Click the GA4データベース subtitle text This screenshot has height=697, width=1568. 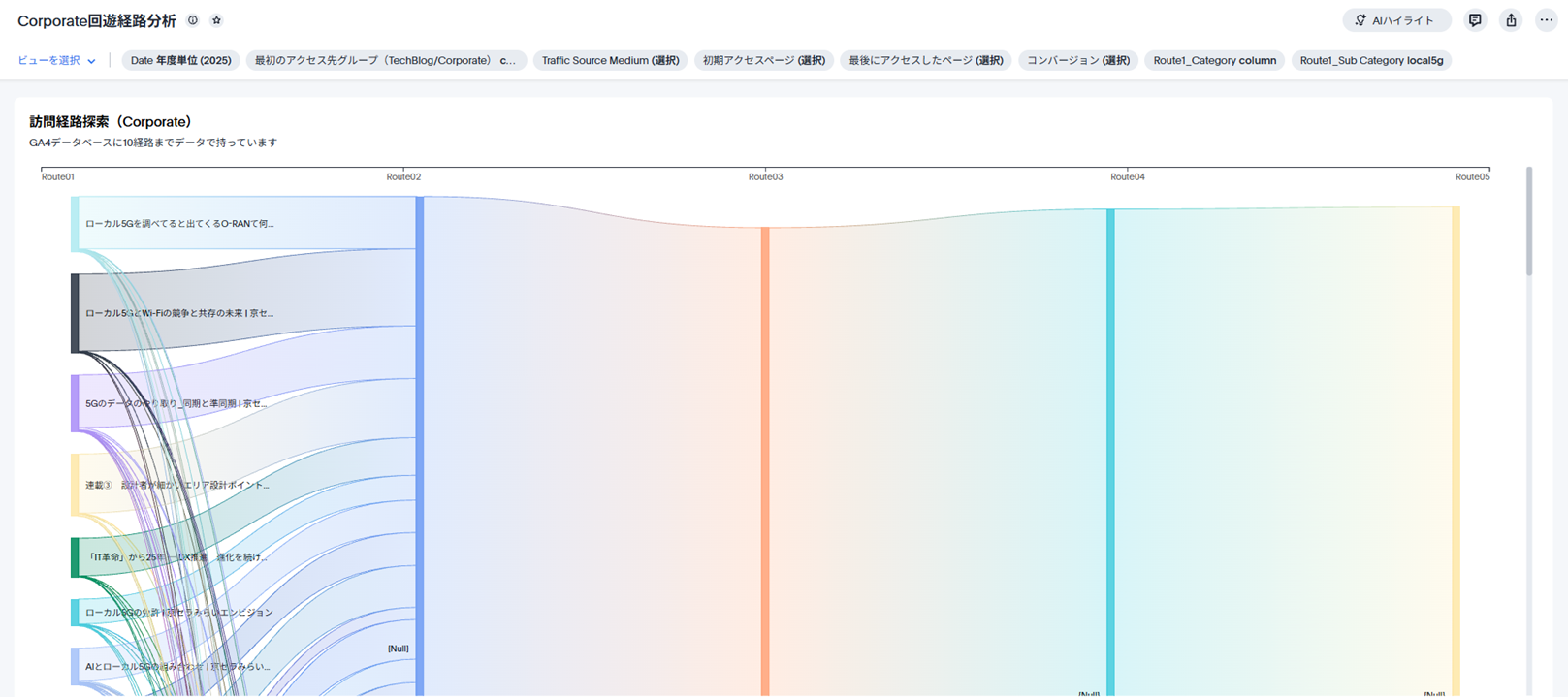153,143
